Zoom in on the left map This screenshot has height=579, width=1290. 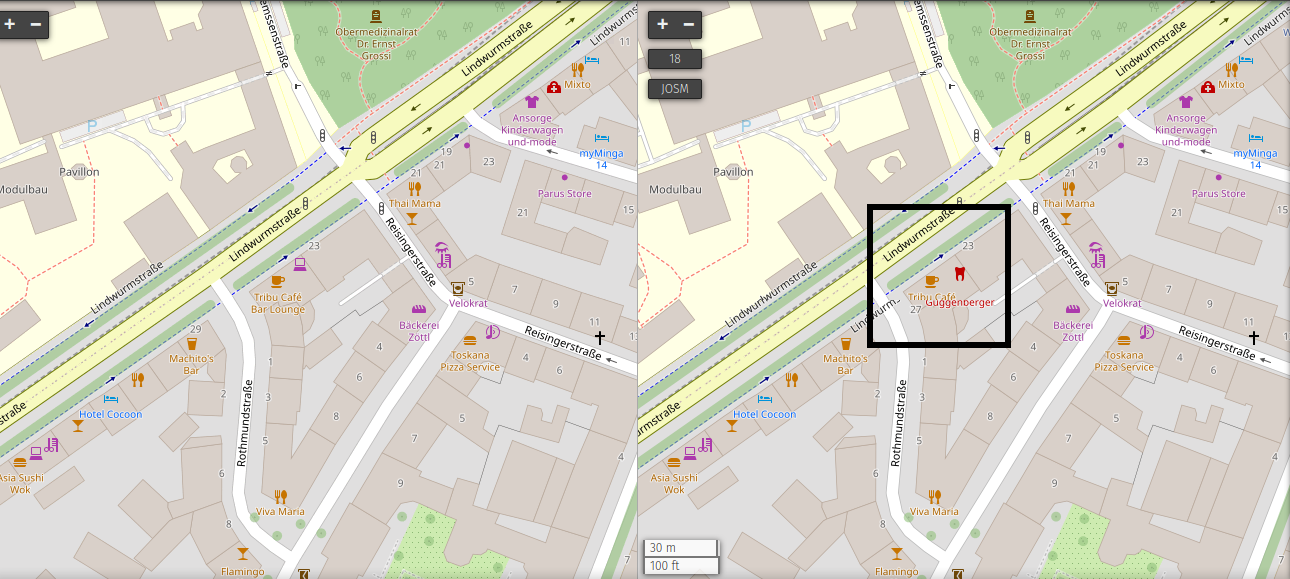pos(10,24)
